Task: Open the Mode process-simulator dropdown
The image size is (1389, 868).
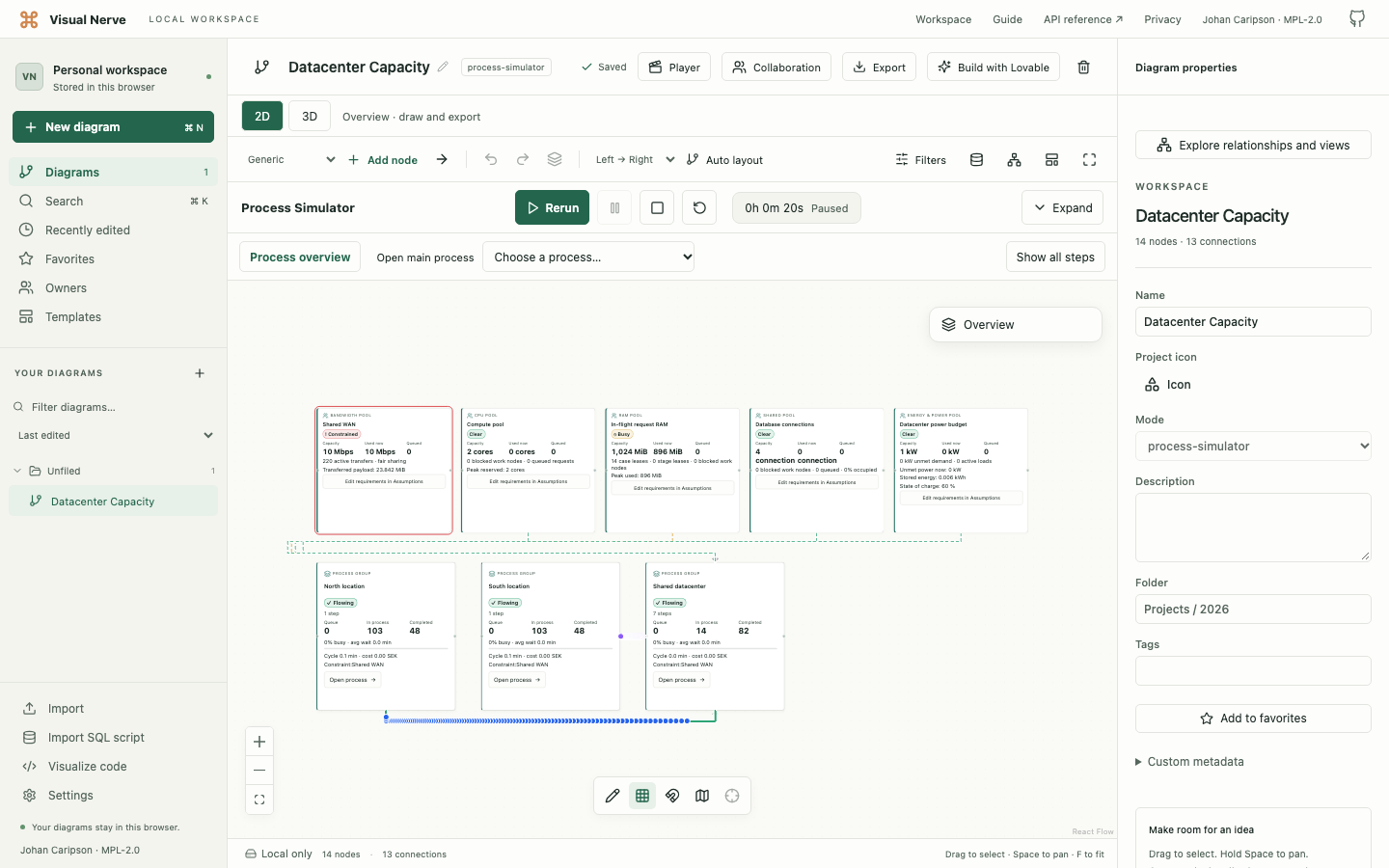Action: pyautogui.click(x=1253, y=446)
